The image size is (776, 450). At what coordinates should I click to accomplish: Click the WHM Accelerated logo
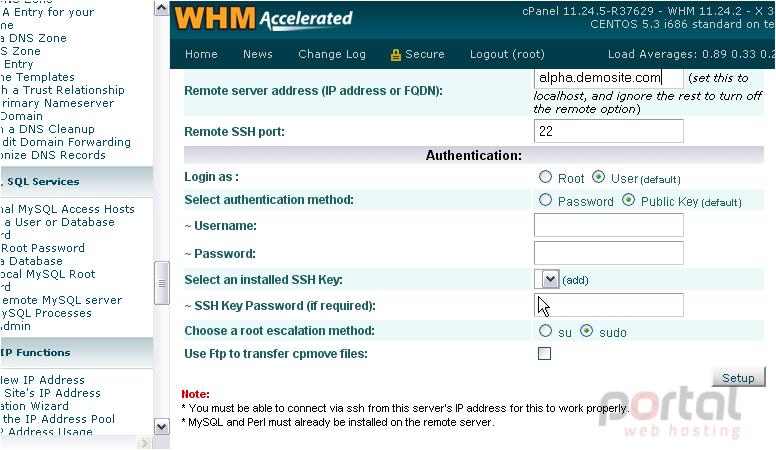pyautogui.click(x=263, y=19)
